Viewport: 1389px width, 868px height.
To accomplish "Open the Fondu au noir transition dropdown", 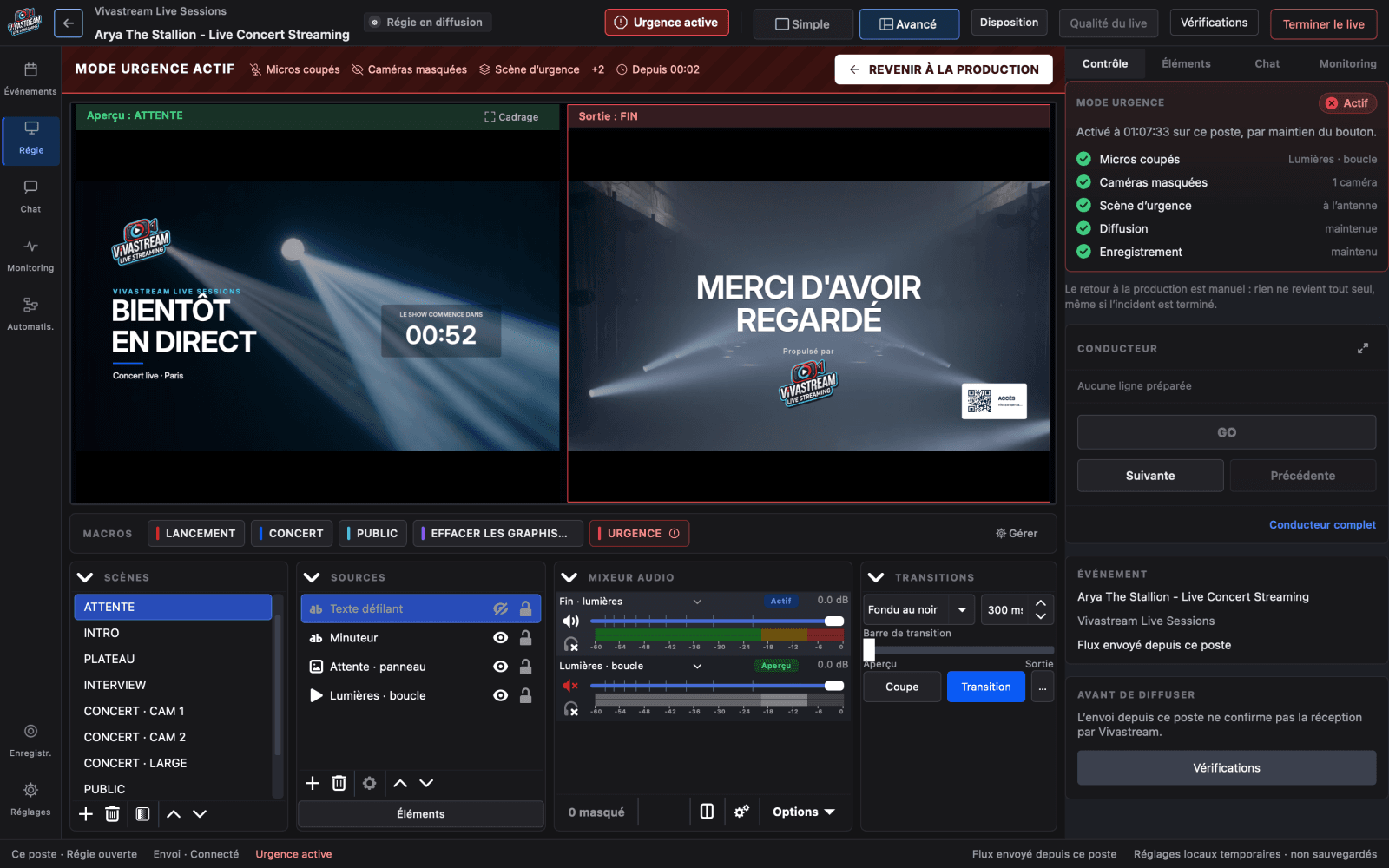I will point(919,610).
